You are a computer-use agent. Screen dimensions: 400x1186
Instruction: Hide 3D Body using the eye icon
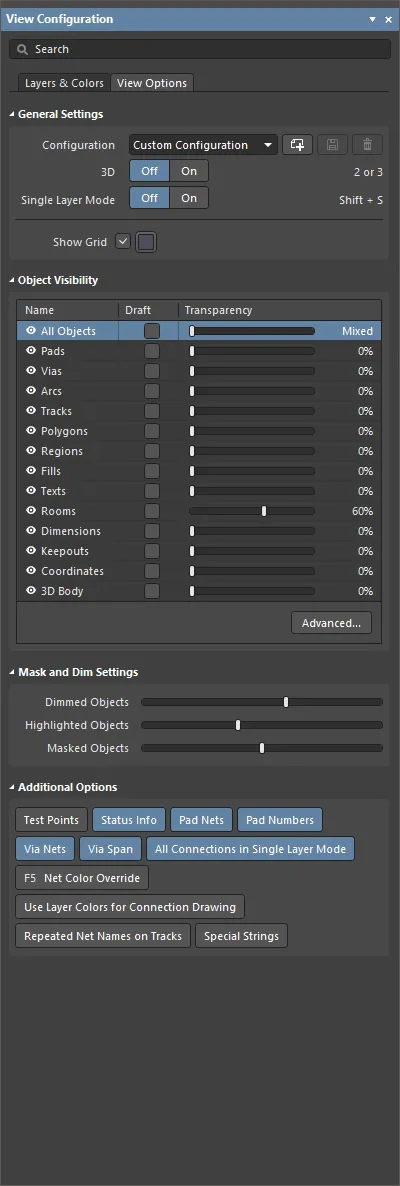[31, 591]
